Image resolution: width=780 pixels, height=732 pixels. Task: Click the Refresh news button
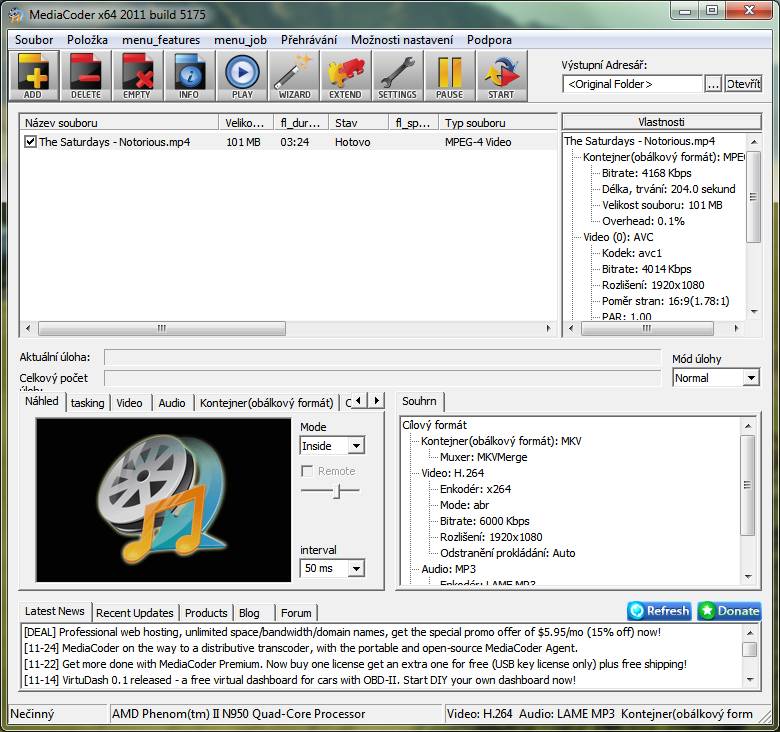(660, 611)
